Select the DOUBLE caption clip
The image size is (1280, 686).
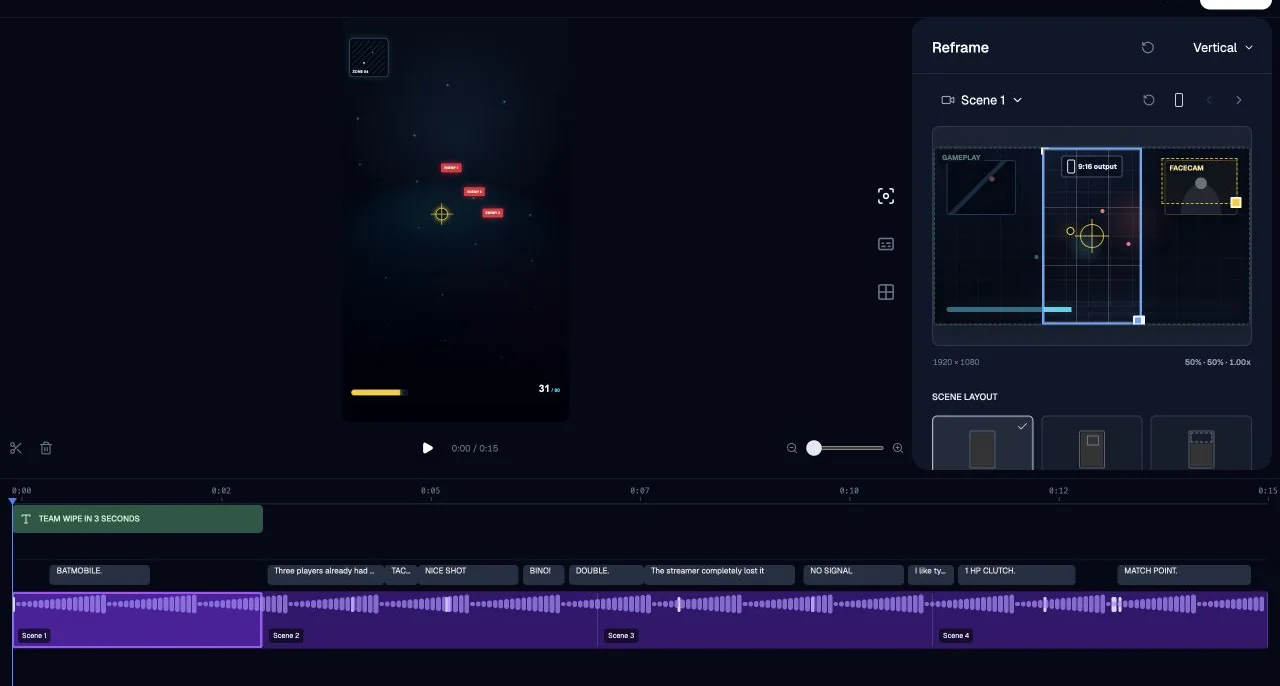coord(606,574)
